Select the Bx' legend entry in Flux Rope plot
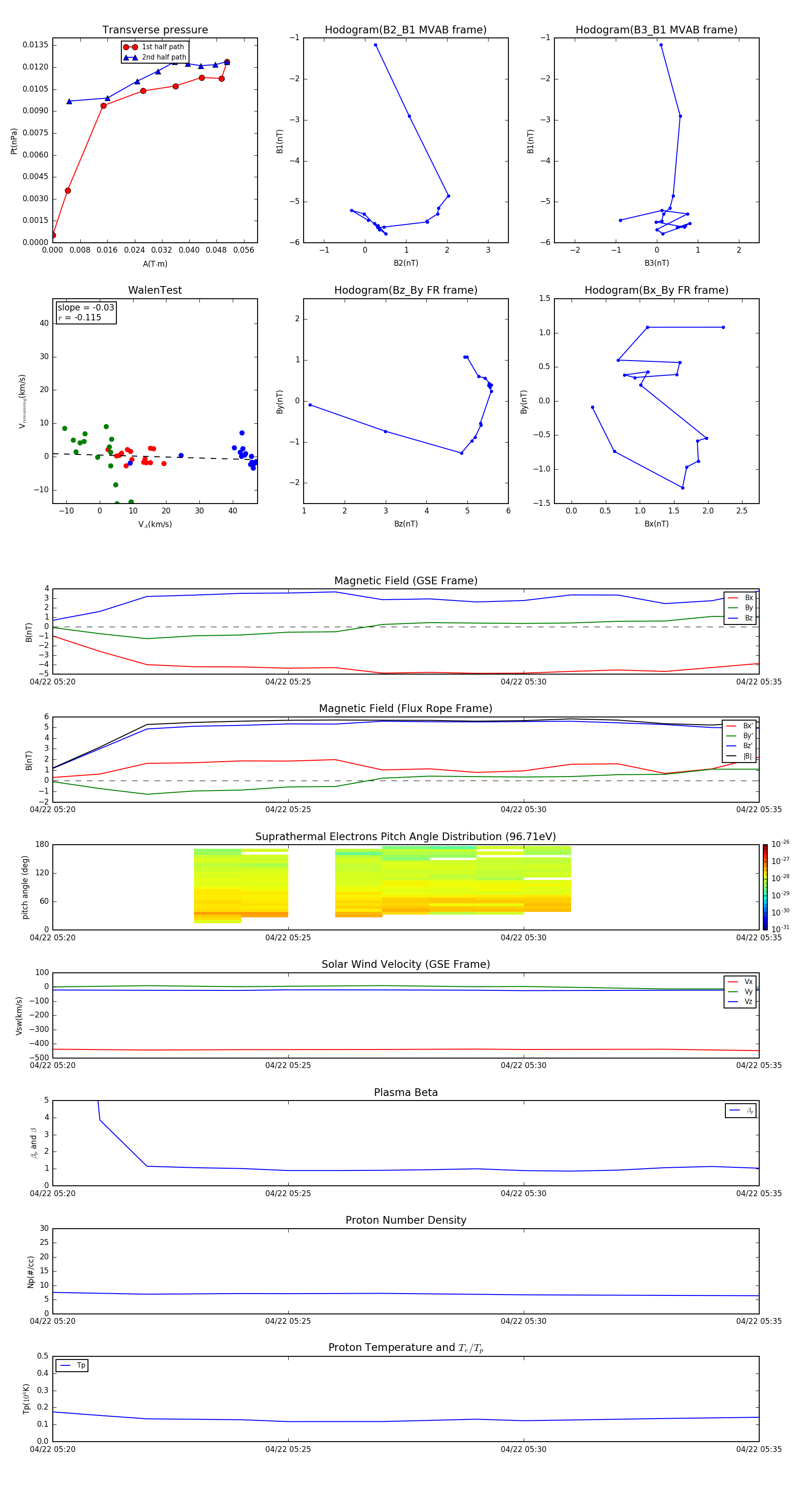 tap(740, 726)
